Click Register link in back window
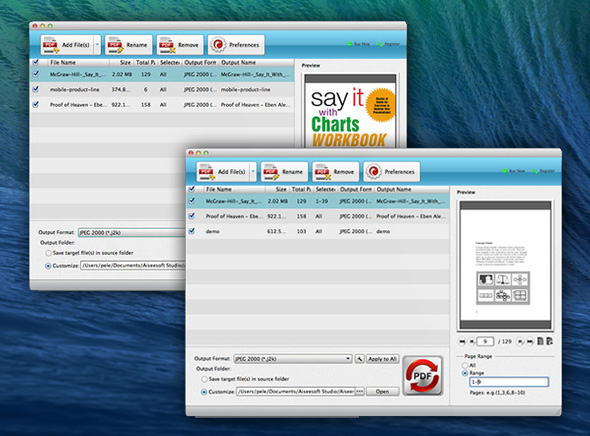 click(x=389, y=44)
